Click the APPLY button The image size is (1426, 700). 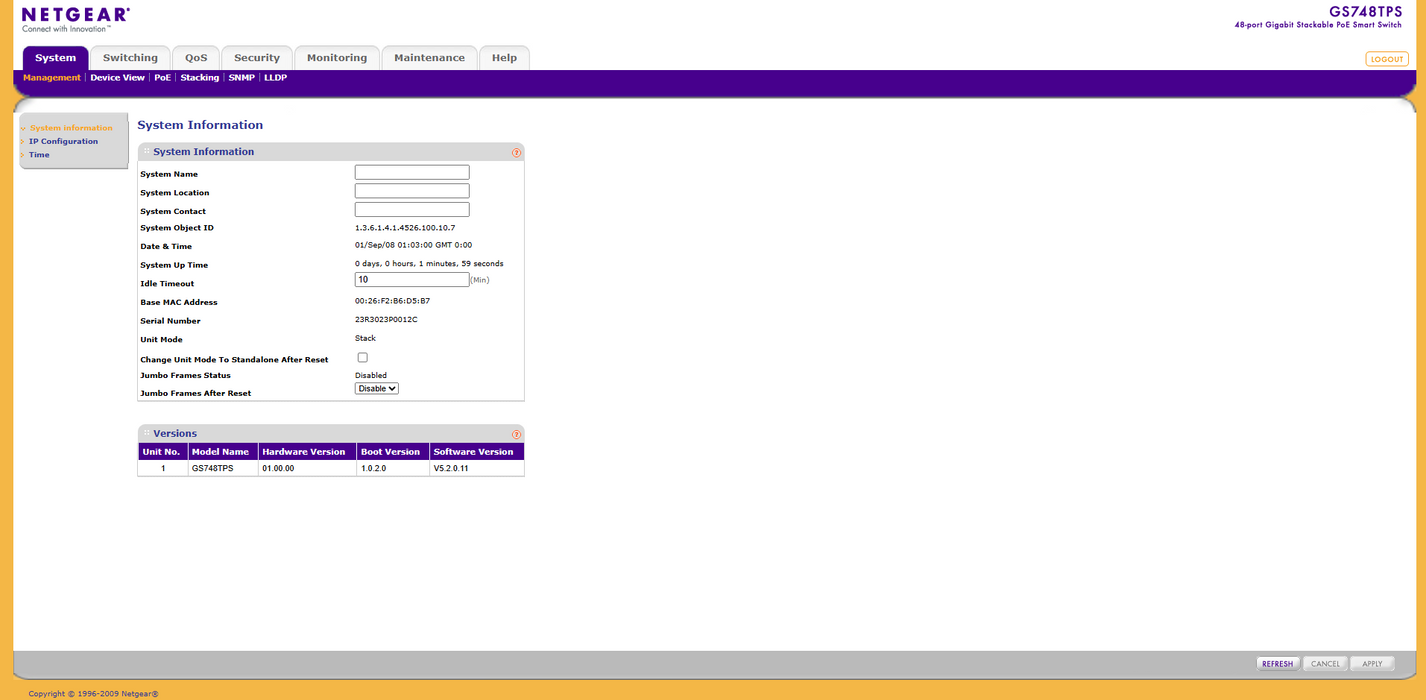[1372, 664]
